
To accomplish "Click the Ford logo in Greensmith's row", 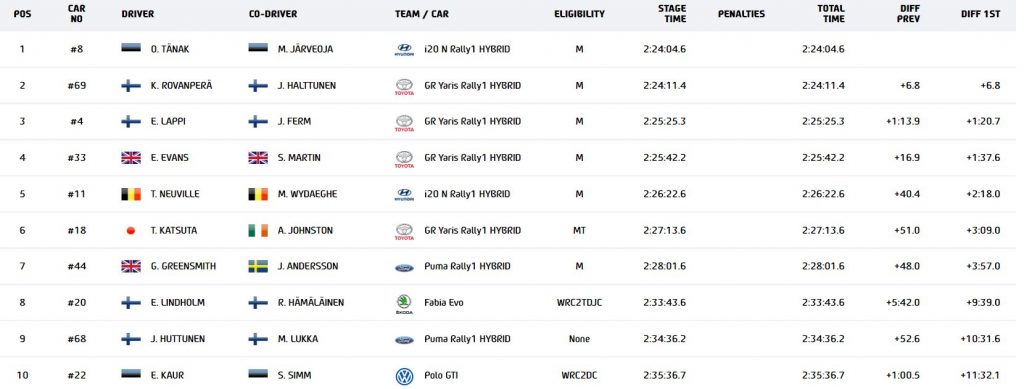I will coord(404,267).
